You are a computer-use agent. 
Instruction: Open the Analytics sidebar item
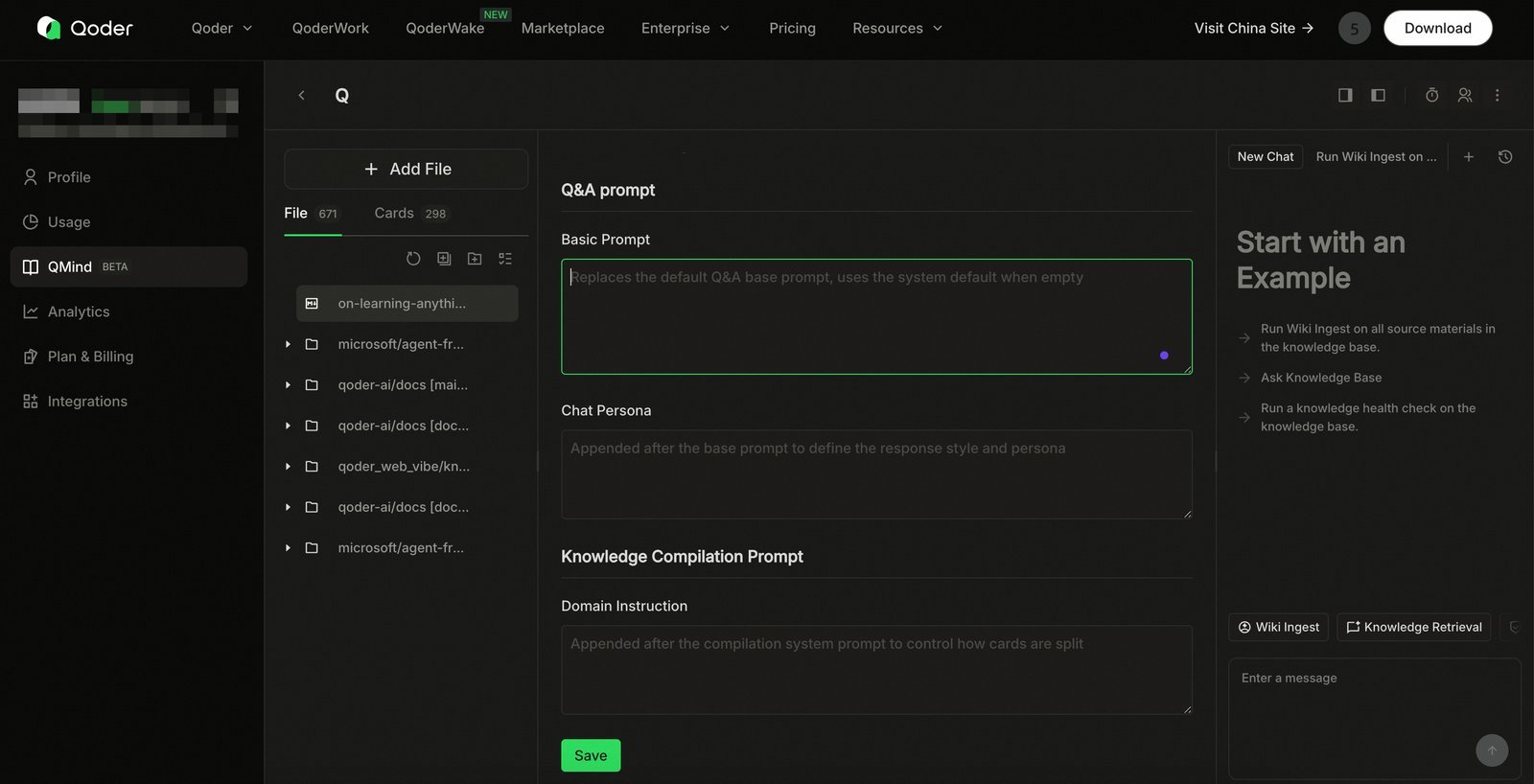(128, 311)
